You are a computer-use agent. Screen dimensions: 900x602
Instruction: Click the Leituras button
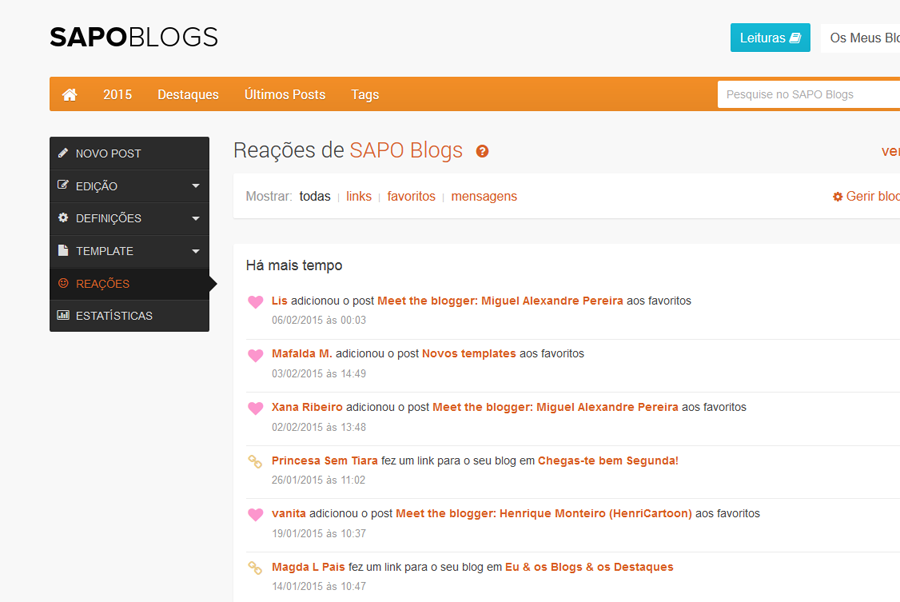coord(770,38)
